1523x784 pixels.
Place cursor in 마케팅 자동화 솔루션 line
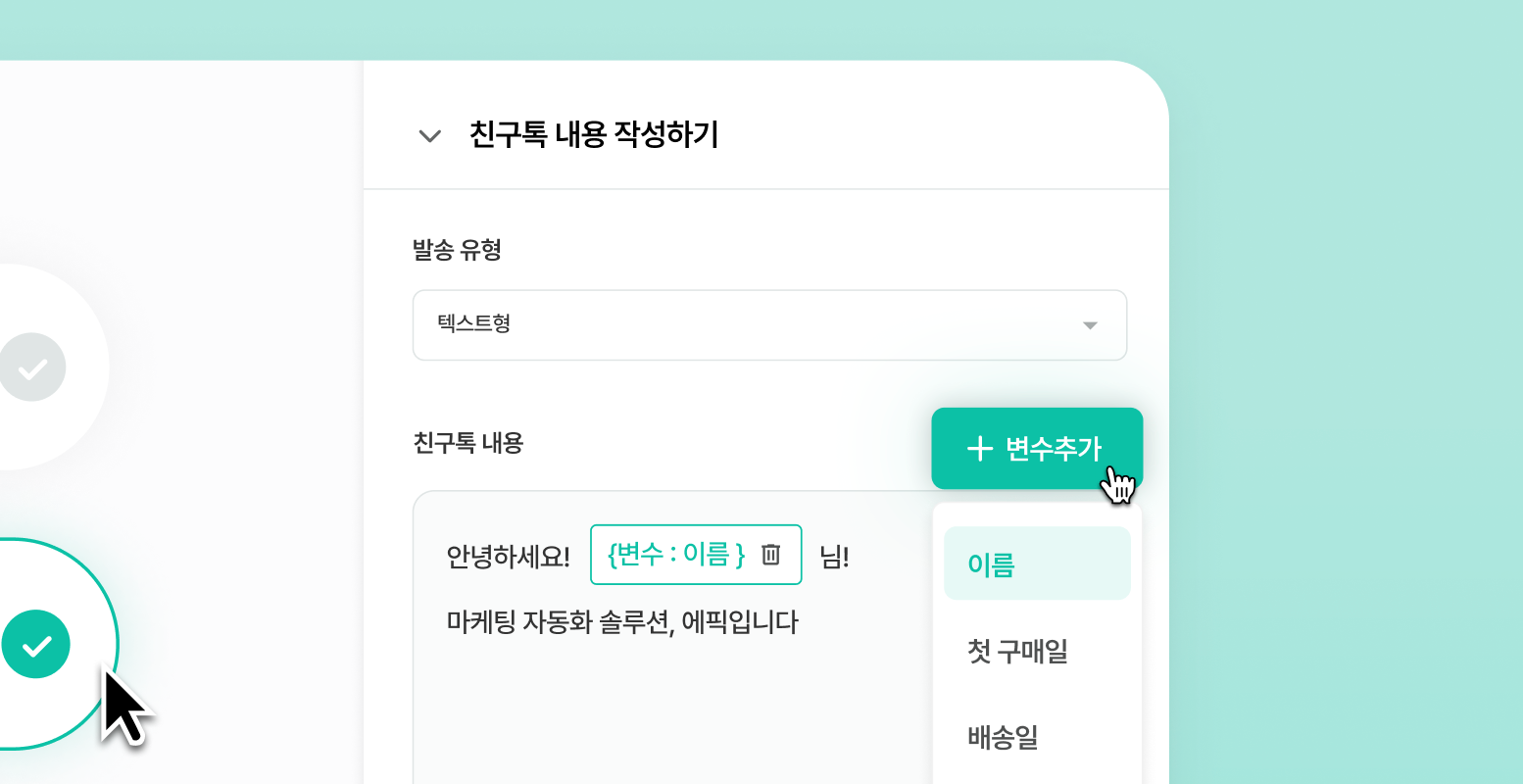pos(622,622)
